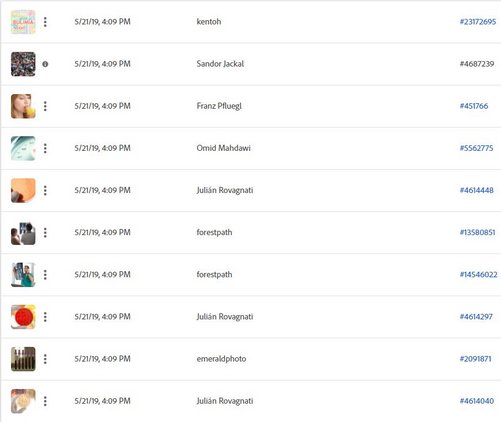Viewport: 501px width, 422px height.
Task: Select the red plate thumbnail for #4614297
Action: (23, 317)
